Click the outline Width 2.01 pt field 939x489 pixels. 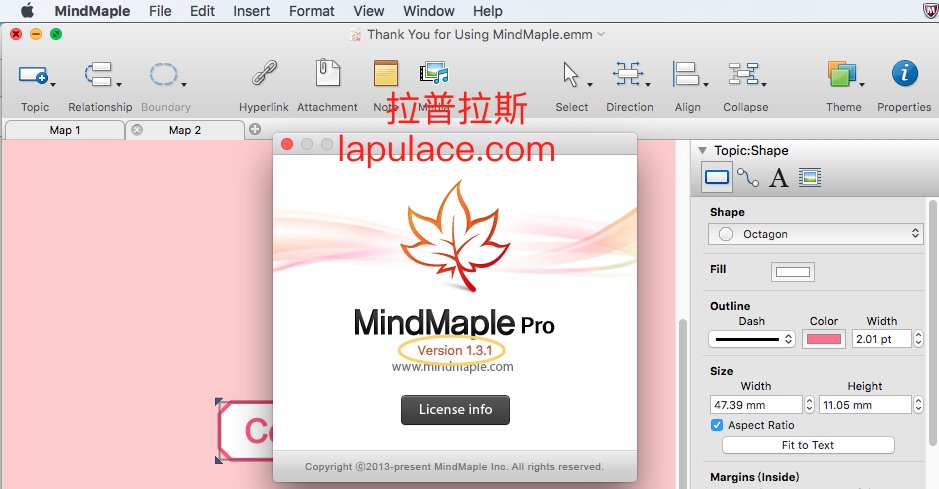(x=882, y=339)
